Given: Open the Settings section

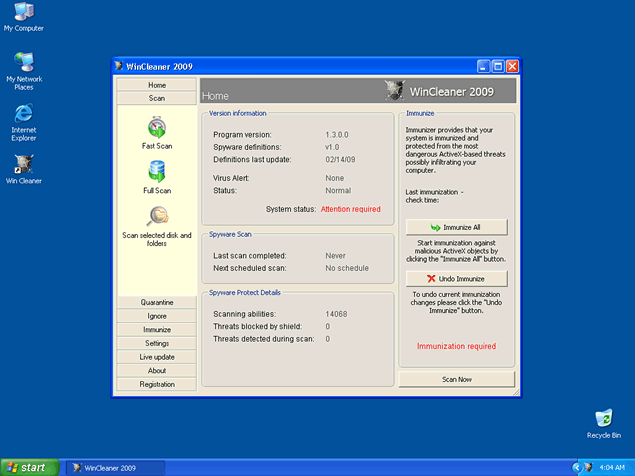Looking at the screenshot, I should pyautogui.click(x=157, y=343).
